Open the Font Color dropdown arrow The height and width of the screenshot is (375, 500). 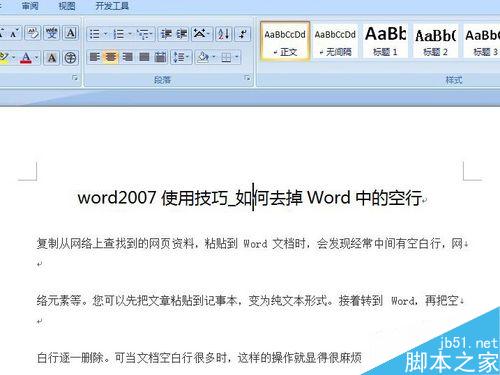[37, 58]
